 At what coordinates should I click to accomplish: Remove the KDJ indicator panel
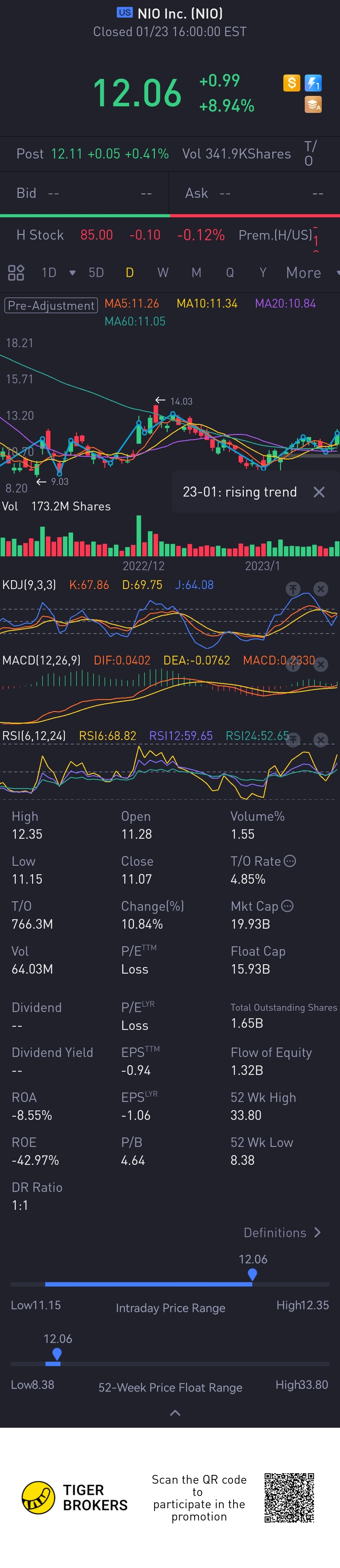[x=320, y=589]
